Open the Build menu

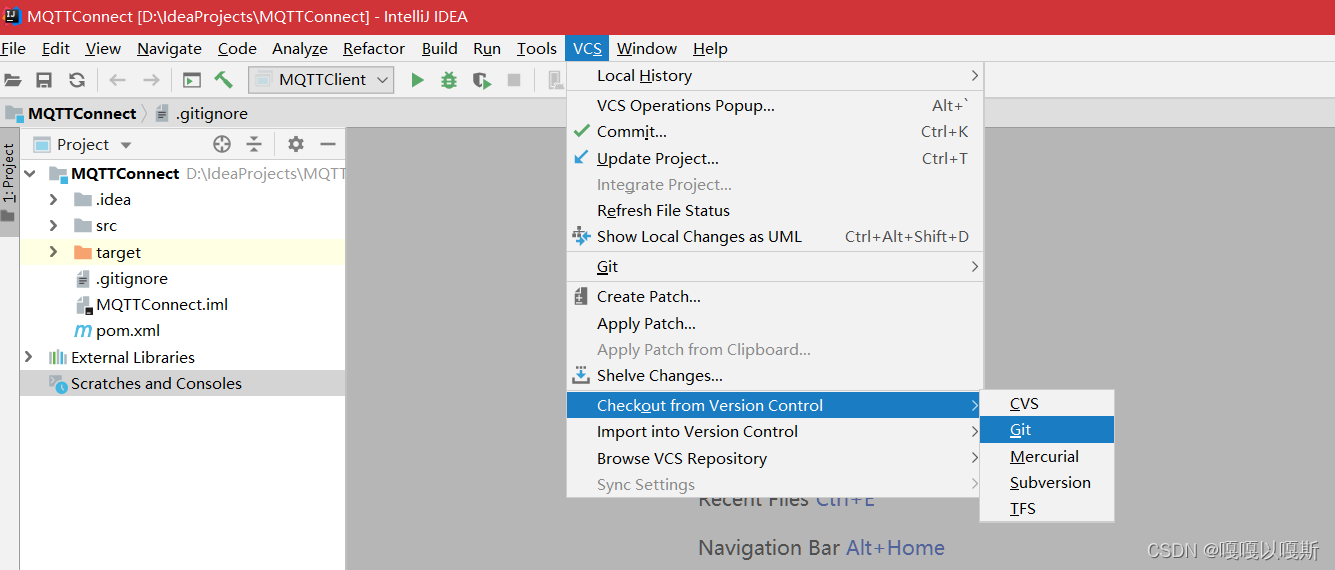click(440, 48)
